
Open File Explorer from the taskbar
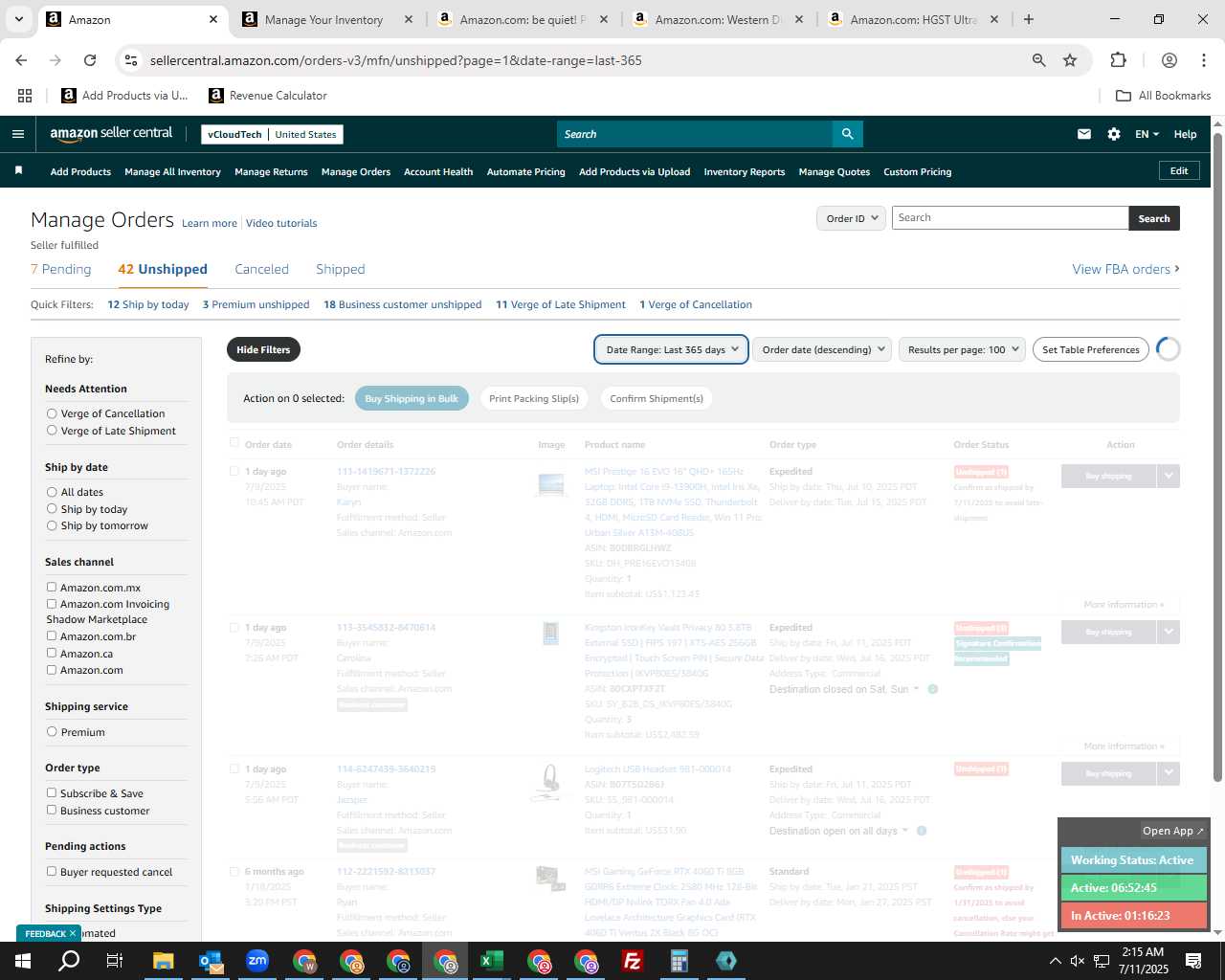[x=164, y=961]
